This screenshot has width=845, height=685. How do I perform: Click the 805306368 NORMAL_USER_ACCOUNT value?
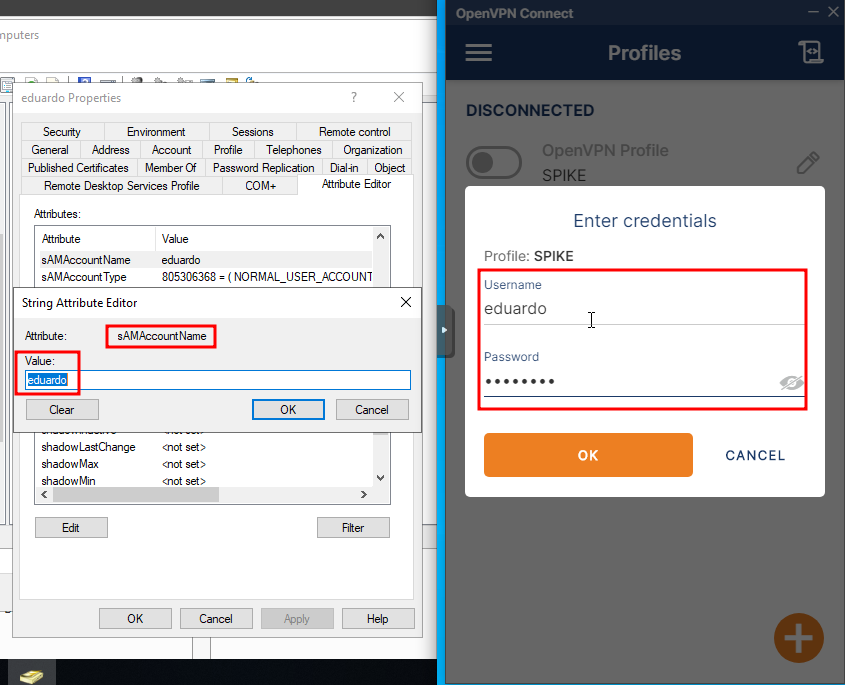(x=267, y=277)
